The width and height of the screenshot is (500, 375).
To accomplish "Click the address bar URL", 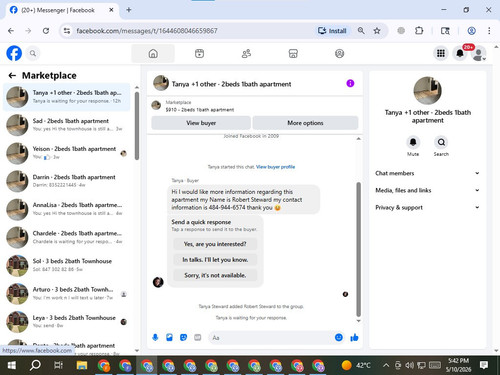I will click(147, 31).
